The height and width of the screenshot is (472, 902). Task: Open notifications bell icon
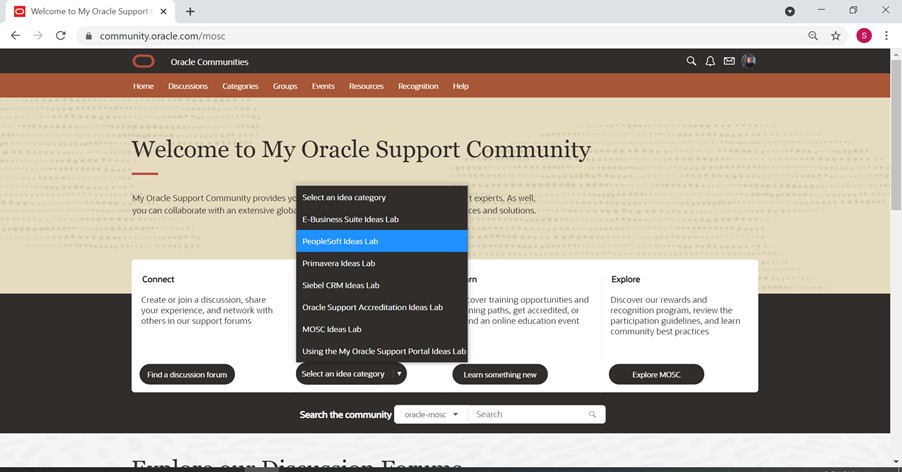[710, 61]
